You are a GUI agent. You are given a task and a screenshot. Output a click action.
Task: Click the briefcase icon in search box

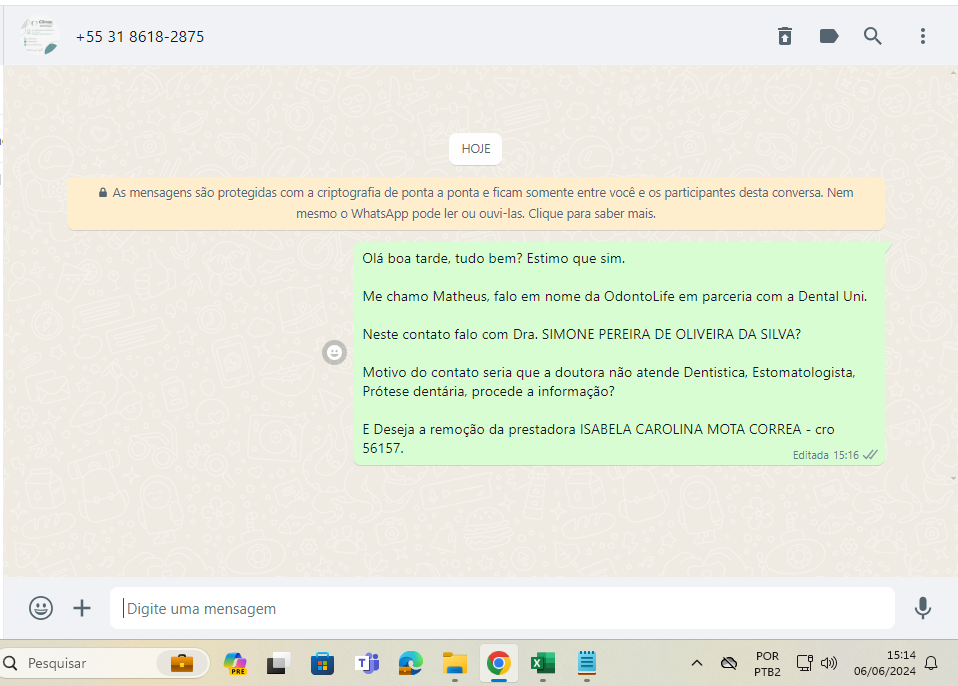(181, 663)
